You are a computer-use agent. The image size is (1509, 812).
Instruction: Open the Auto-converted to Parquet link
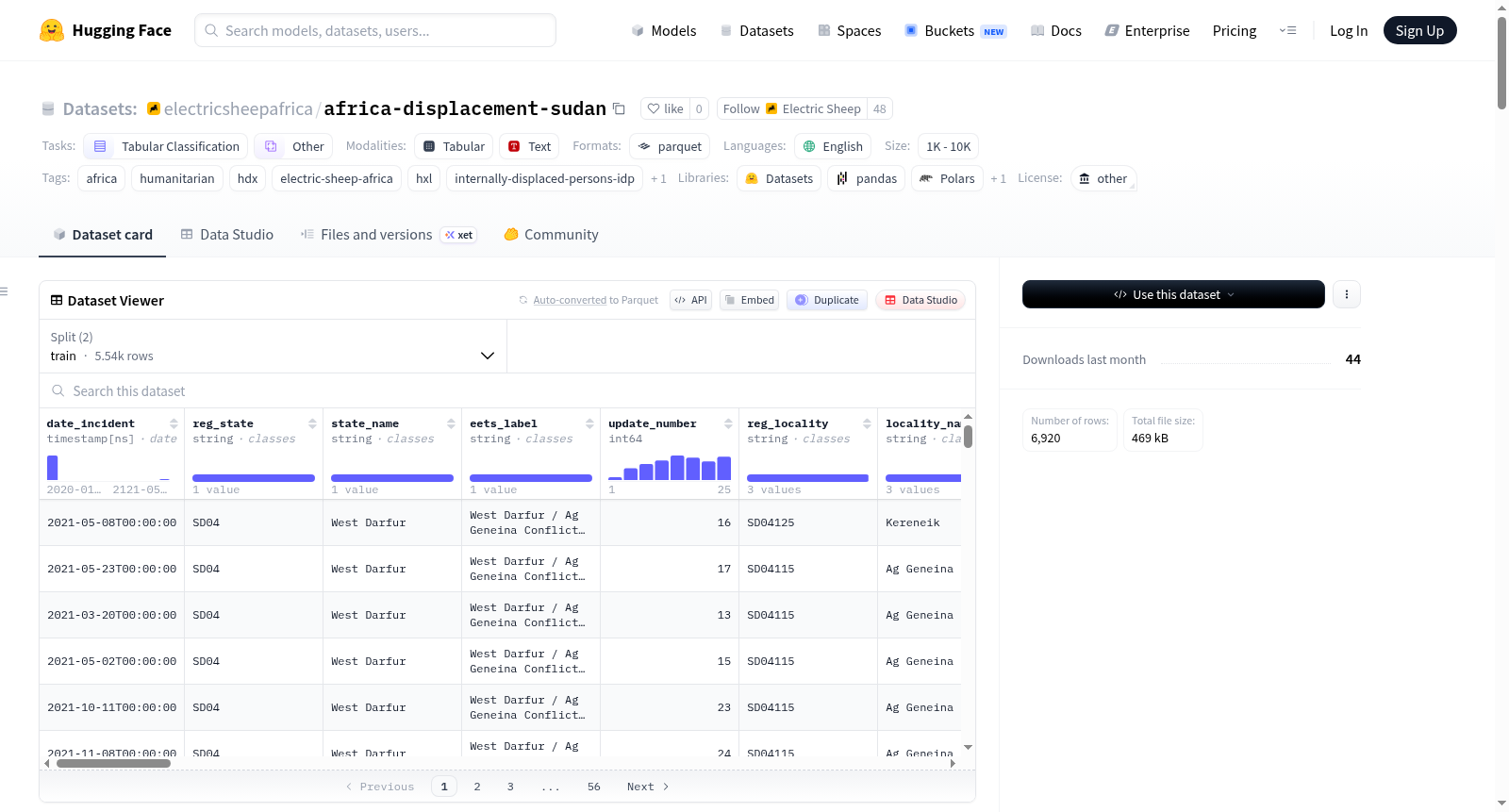click(570, 300)
